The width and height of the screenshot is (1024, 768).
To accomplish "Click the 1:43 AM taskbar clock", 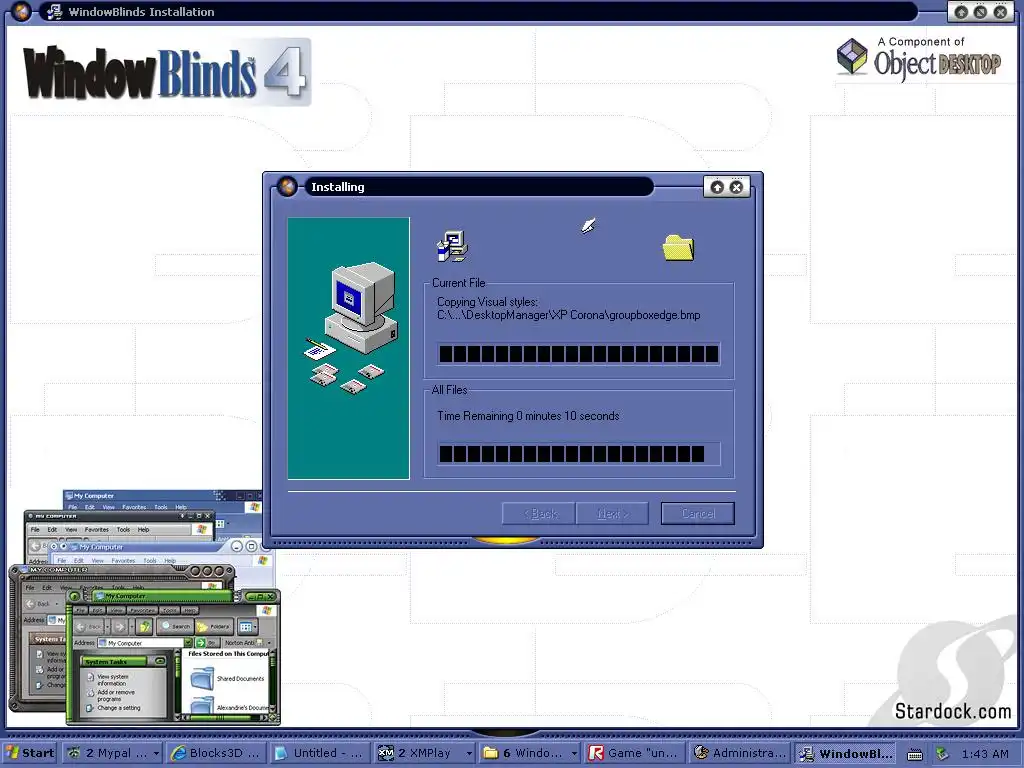I will tap(985, 754).
